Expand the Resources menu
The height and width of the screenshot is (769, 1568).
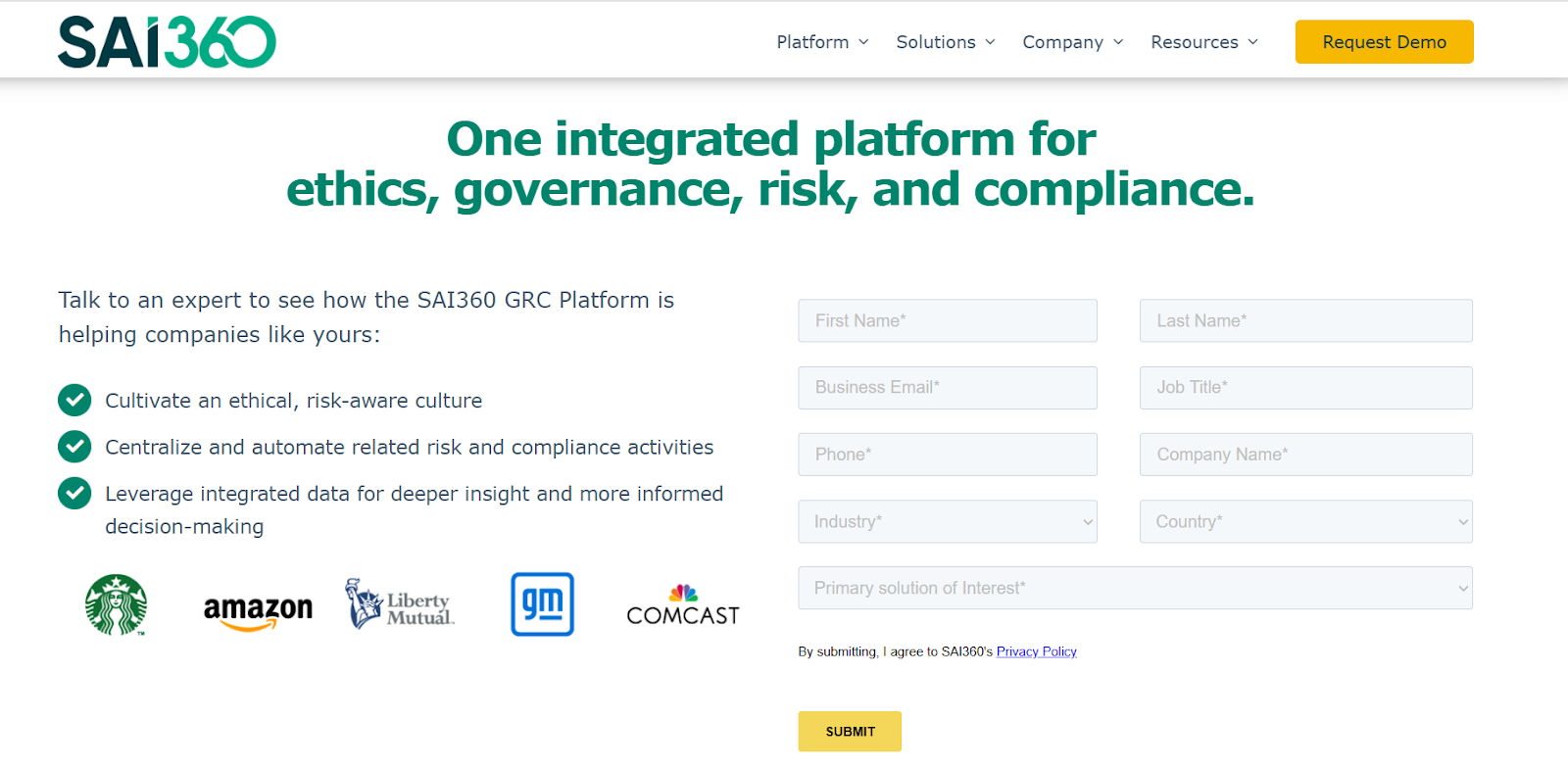point(1203,42)
